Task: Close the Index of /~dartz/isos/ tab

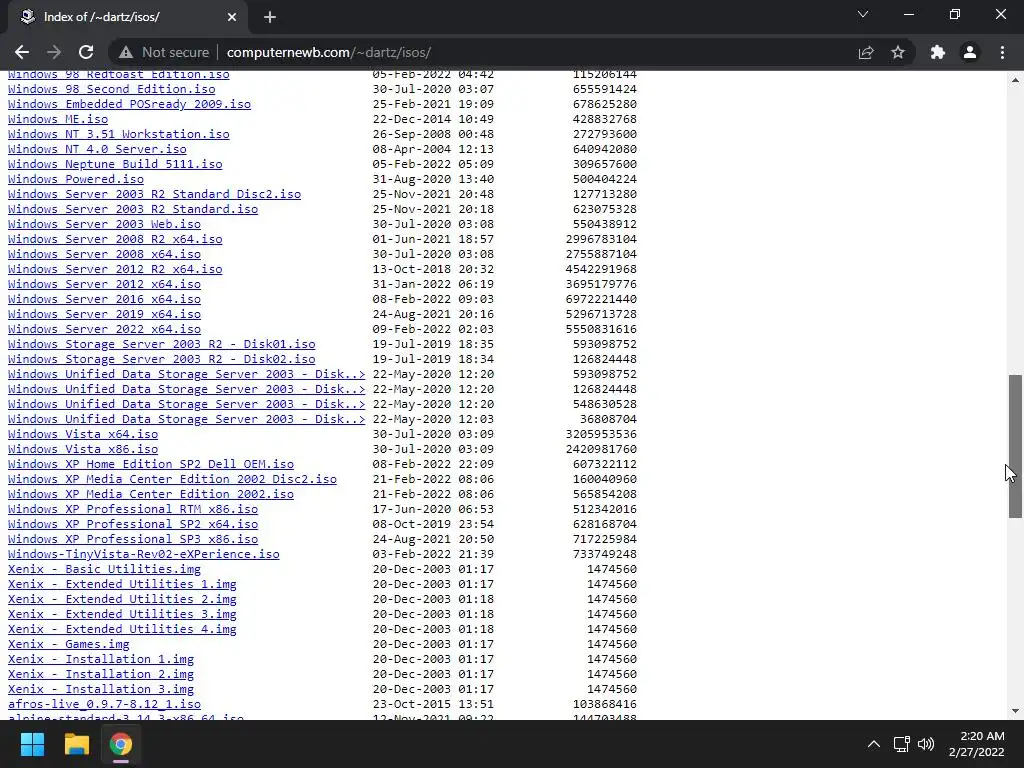Action: [x=232, y=17]
